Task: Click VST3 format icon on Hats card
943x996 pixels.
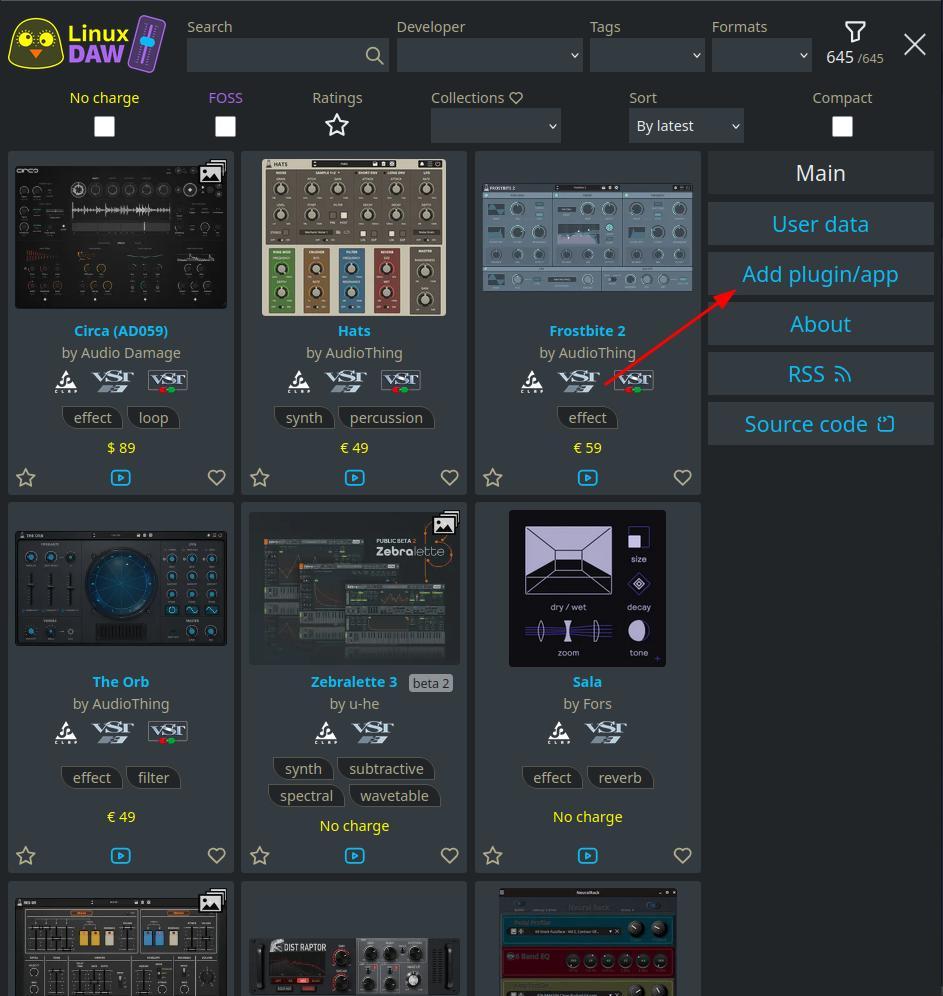Action: pyautogui.click(x=345, y=381)
